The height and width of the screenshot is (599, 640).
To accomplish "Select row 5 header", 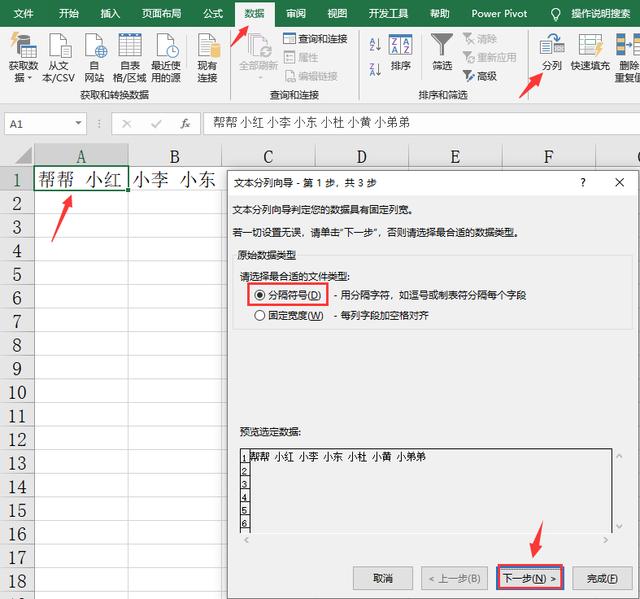I will click(17, 274).
